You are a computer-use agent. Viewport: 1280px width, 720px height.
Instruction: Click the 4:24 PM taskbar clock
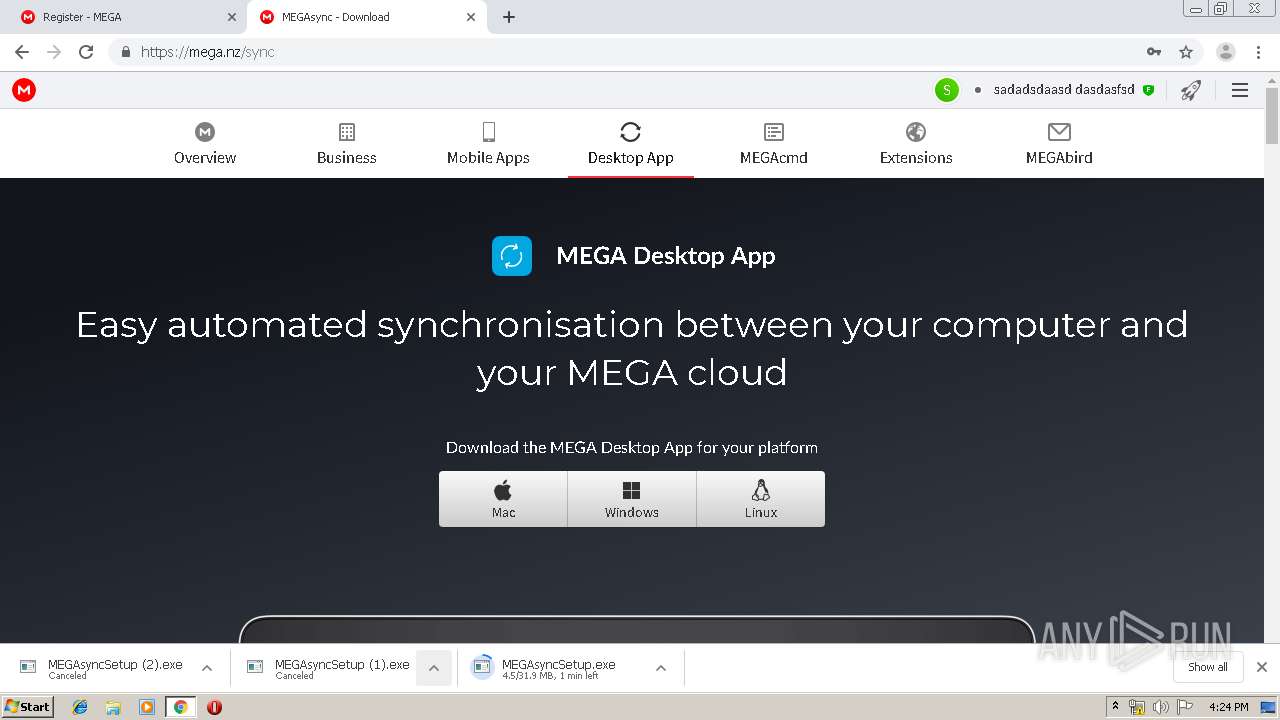tap(1228, 707)
